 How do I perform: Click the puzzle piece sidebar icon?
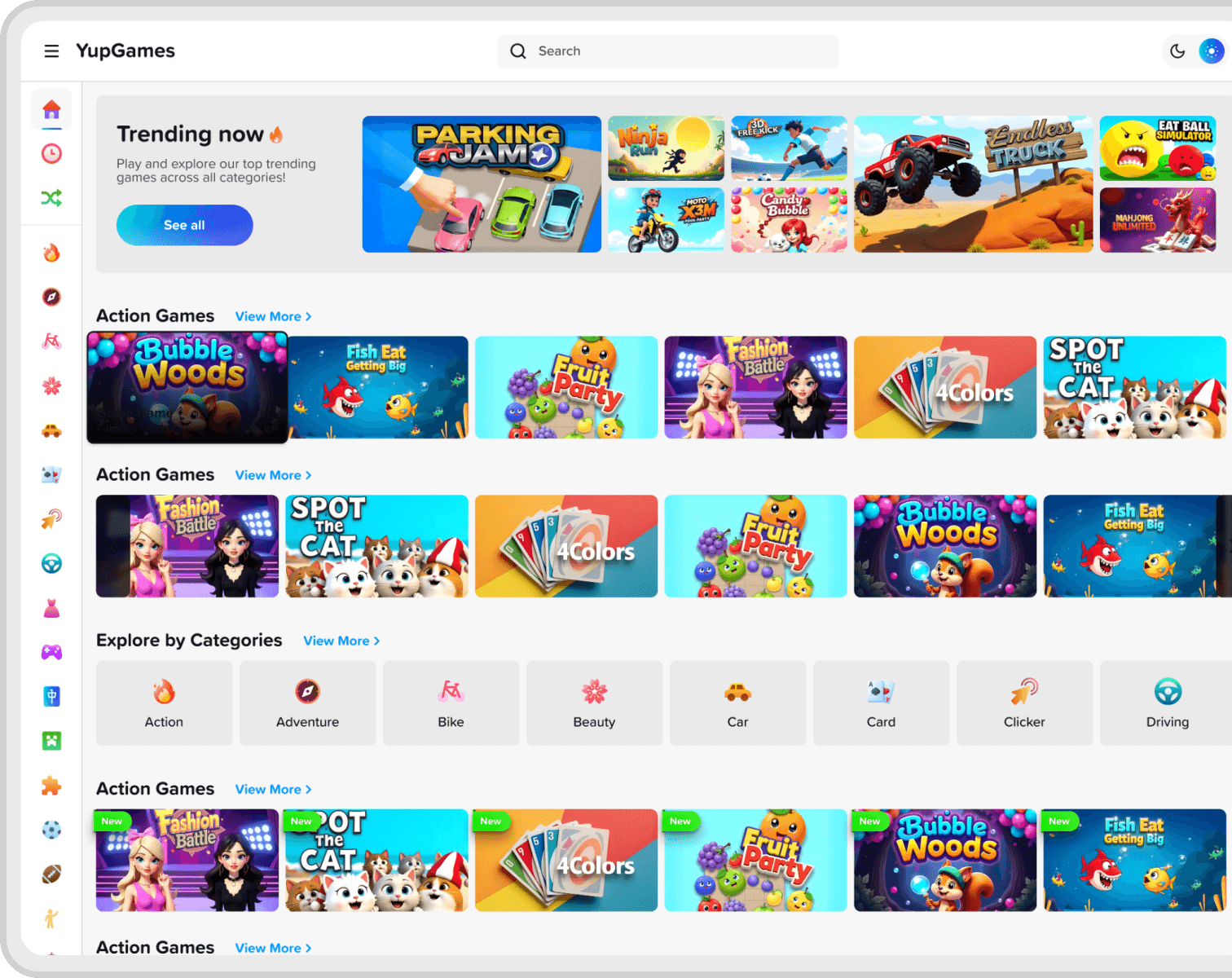51,786
